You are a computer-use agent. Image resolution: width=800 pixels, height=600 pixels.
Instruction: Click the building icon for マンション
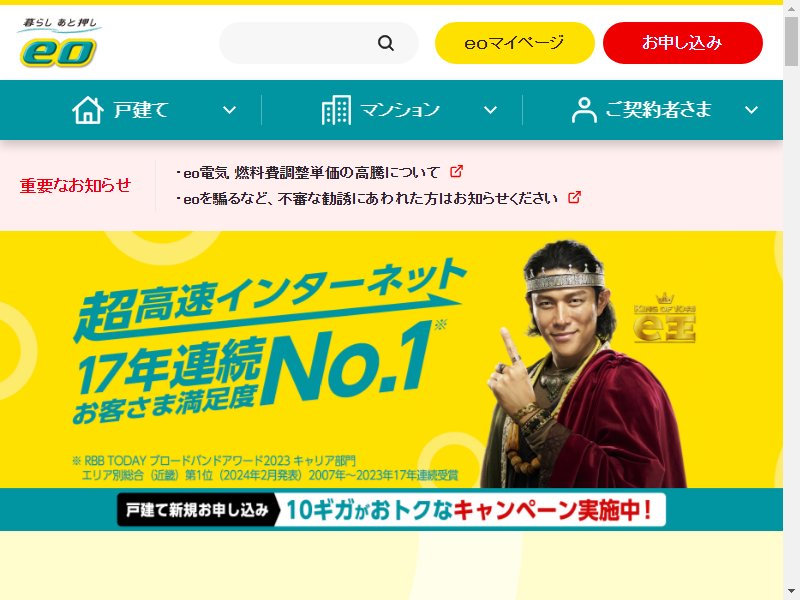pyautogui.click(x=336, y=110)
